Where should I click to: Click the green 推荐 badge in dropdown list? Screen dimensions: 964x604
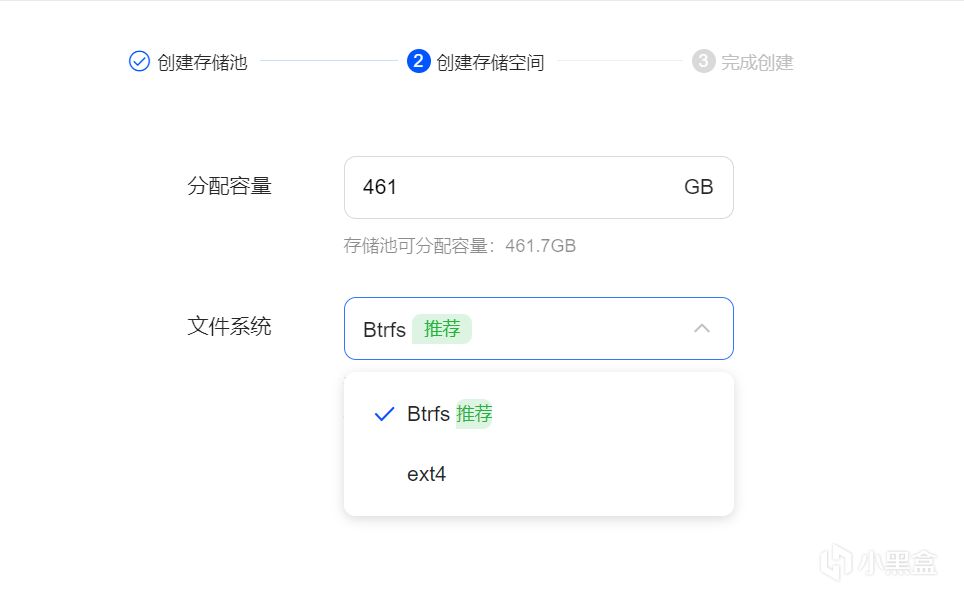tap(474, 414)
